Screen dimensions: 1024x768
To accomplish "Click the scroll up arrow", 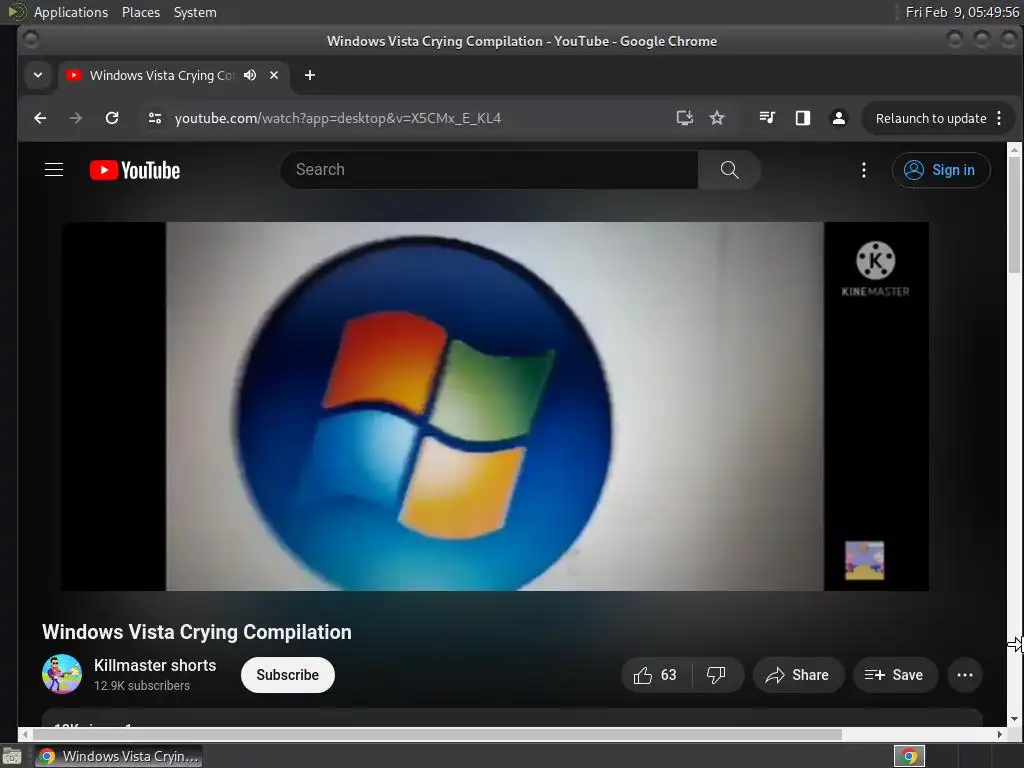I will [x=1014, y=150].
